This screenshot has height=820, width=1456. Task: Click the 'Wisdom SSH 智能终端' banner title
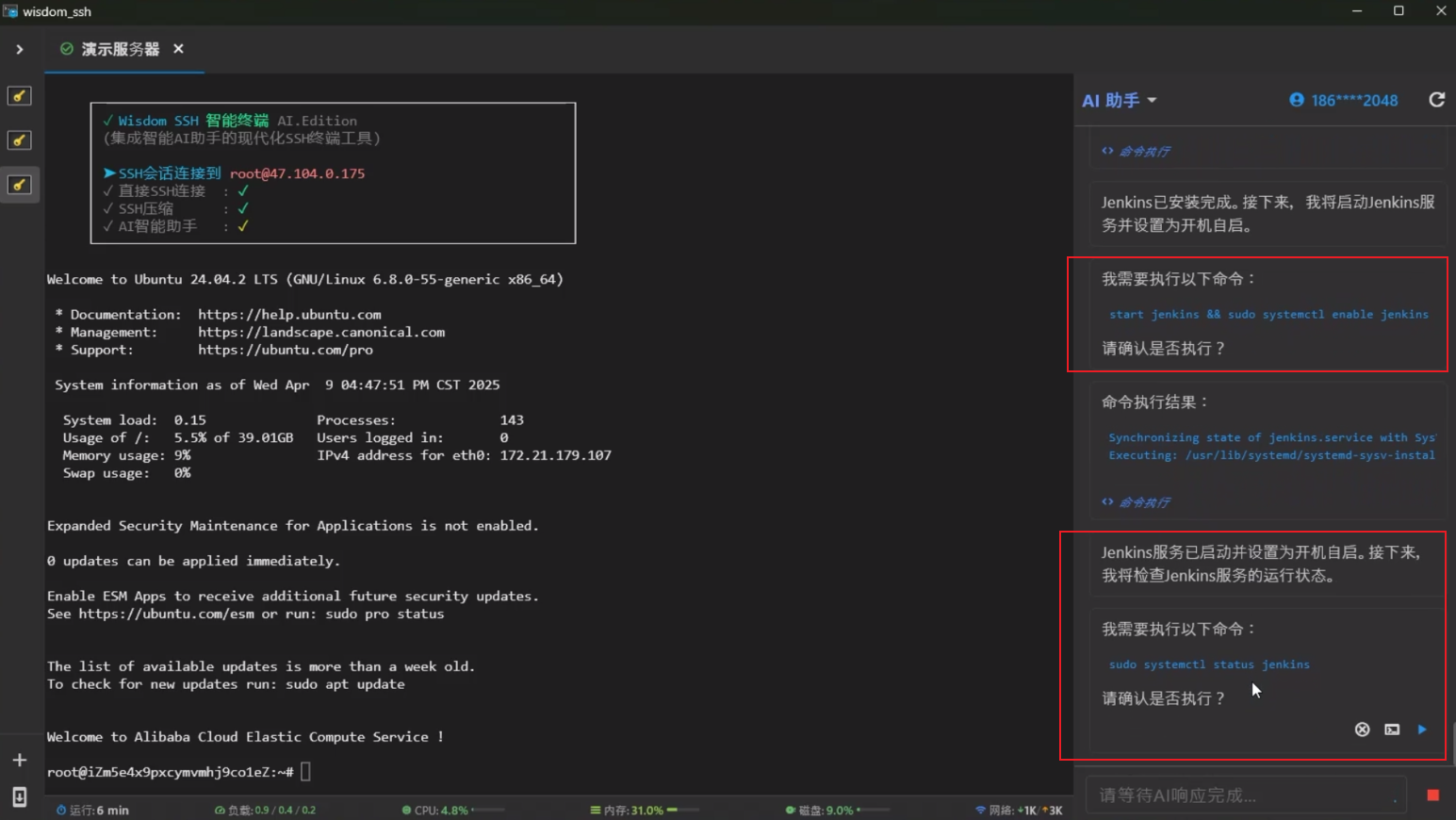click(x=193, y=121)
